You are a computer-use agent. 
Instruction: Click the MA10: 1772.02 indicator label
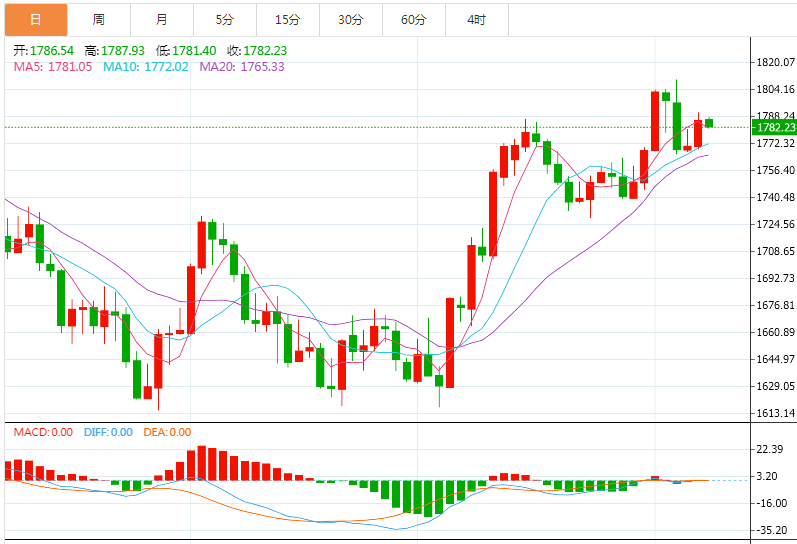click(x=146, y=67)
